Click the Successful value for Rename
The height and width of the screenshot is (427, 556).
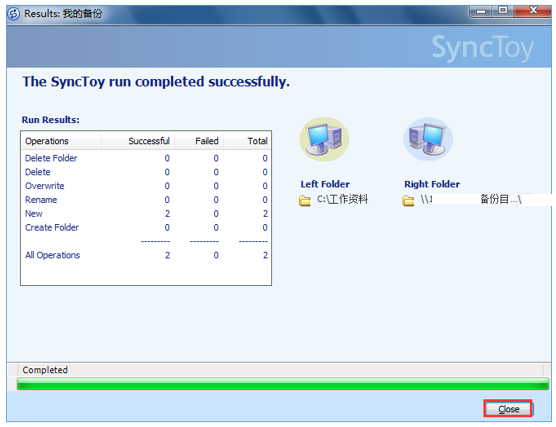pos(167,200)
